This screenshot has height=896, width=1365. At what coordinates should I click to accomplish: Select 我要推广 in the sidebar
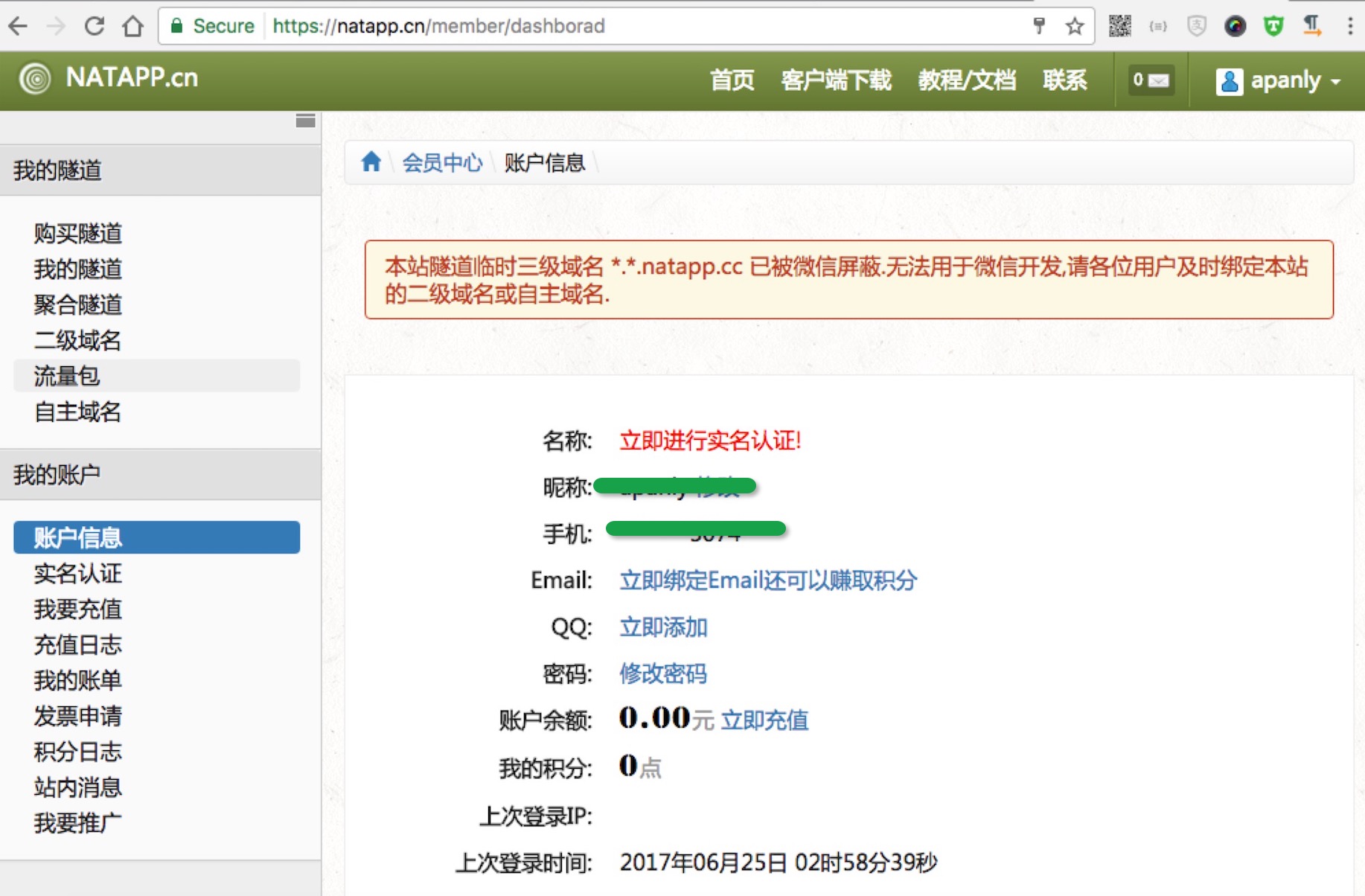[x=77, y=823]
